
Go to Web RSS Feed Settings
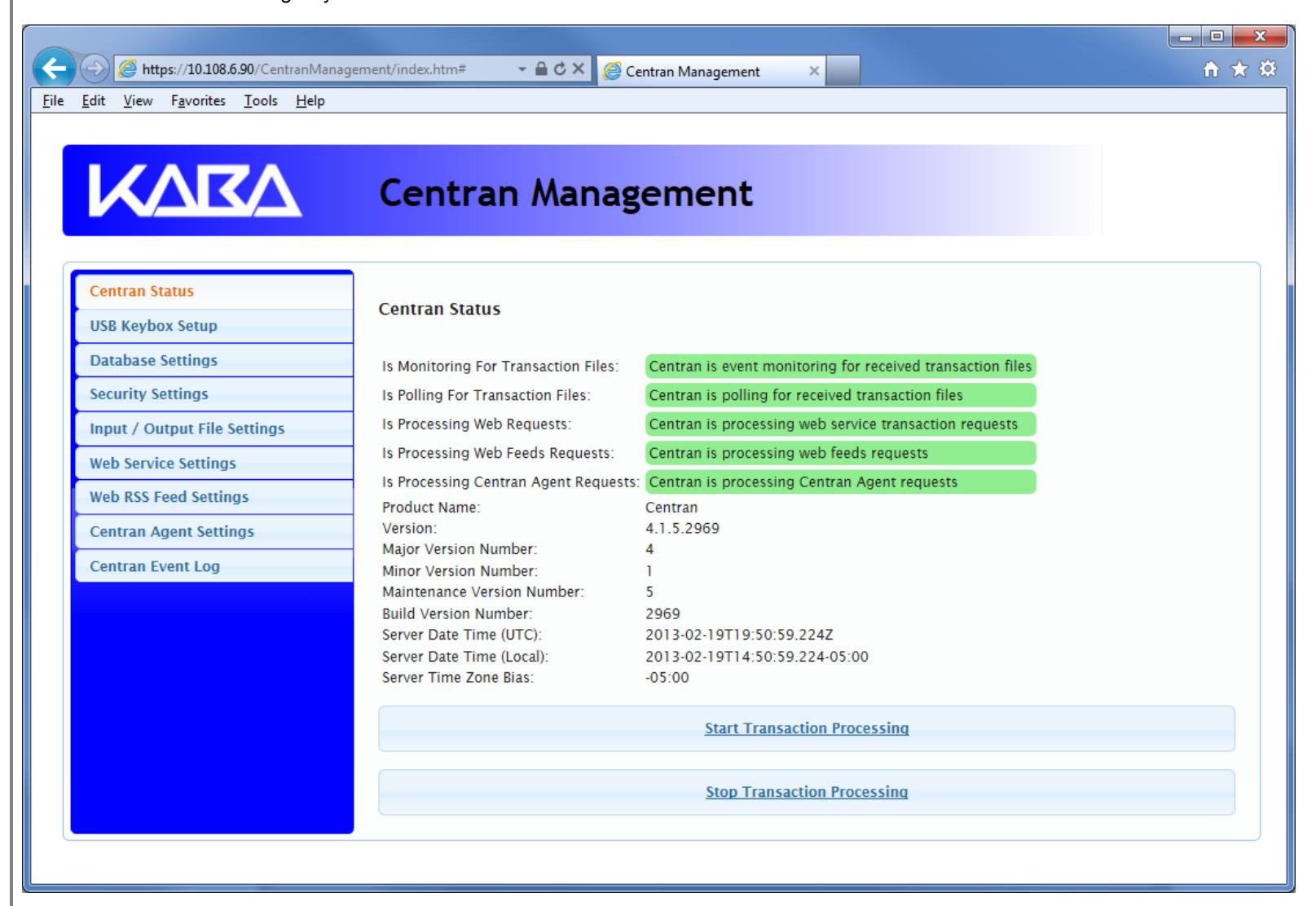(214, 497)
